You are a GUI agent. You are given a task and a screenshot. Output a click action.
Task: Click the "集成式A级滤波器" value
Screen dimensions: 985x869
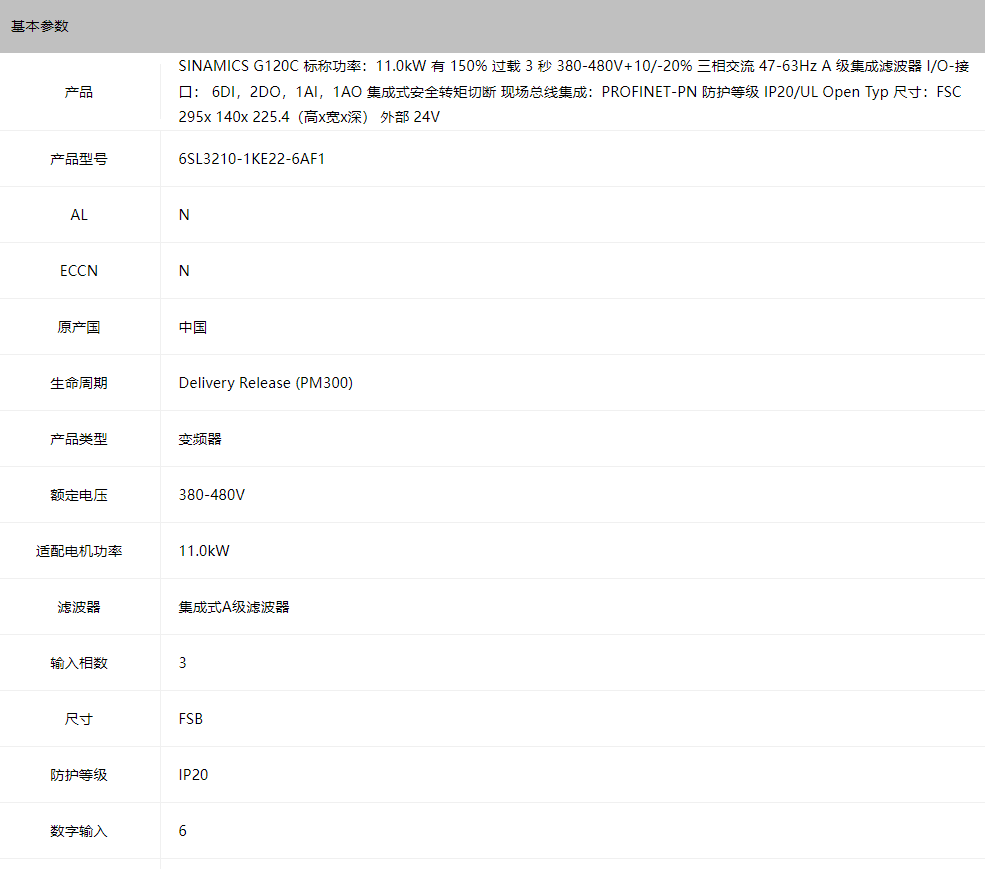(234, 607)
